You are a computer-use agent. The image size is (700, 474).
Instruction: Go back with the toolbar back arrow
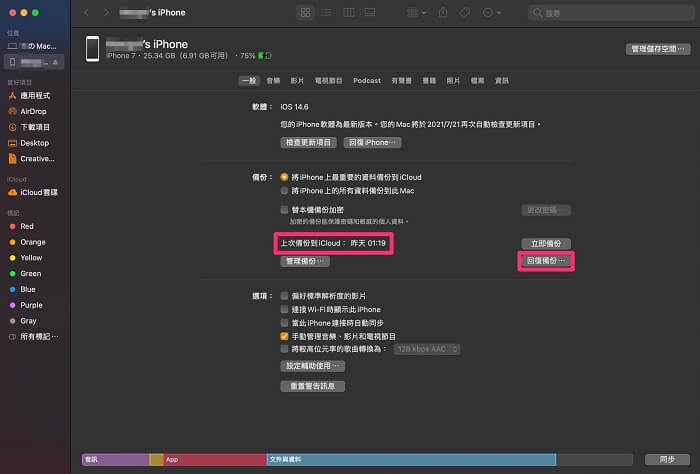(x=86, y=12)
